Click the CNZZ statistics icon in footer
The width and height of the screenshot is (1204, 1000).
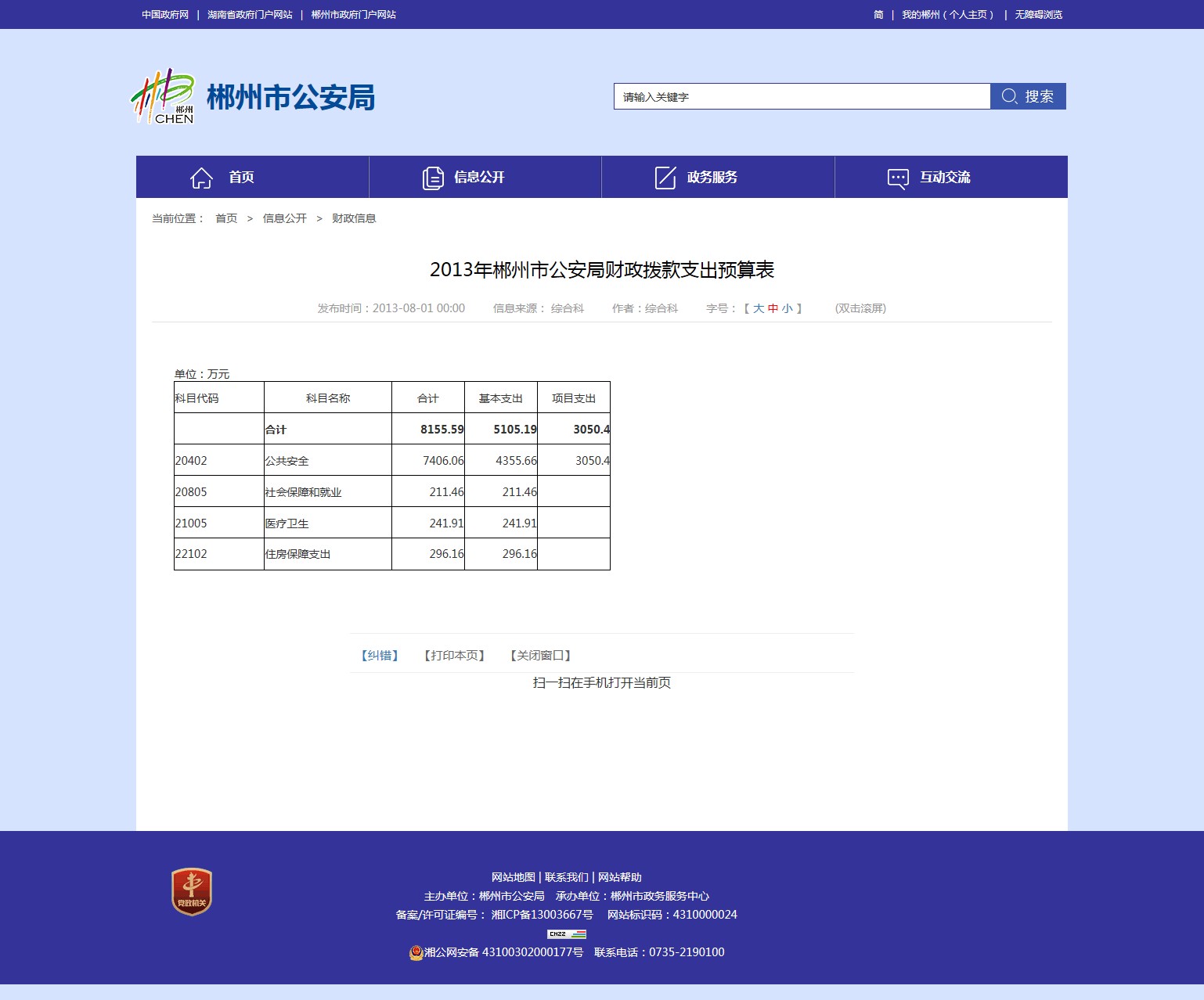point(567,933)
